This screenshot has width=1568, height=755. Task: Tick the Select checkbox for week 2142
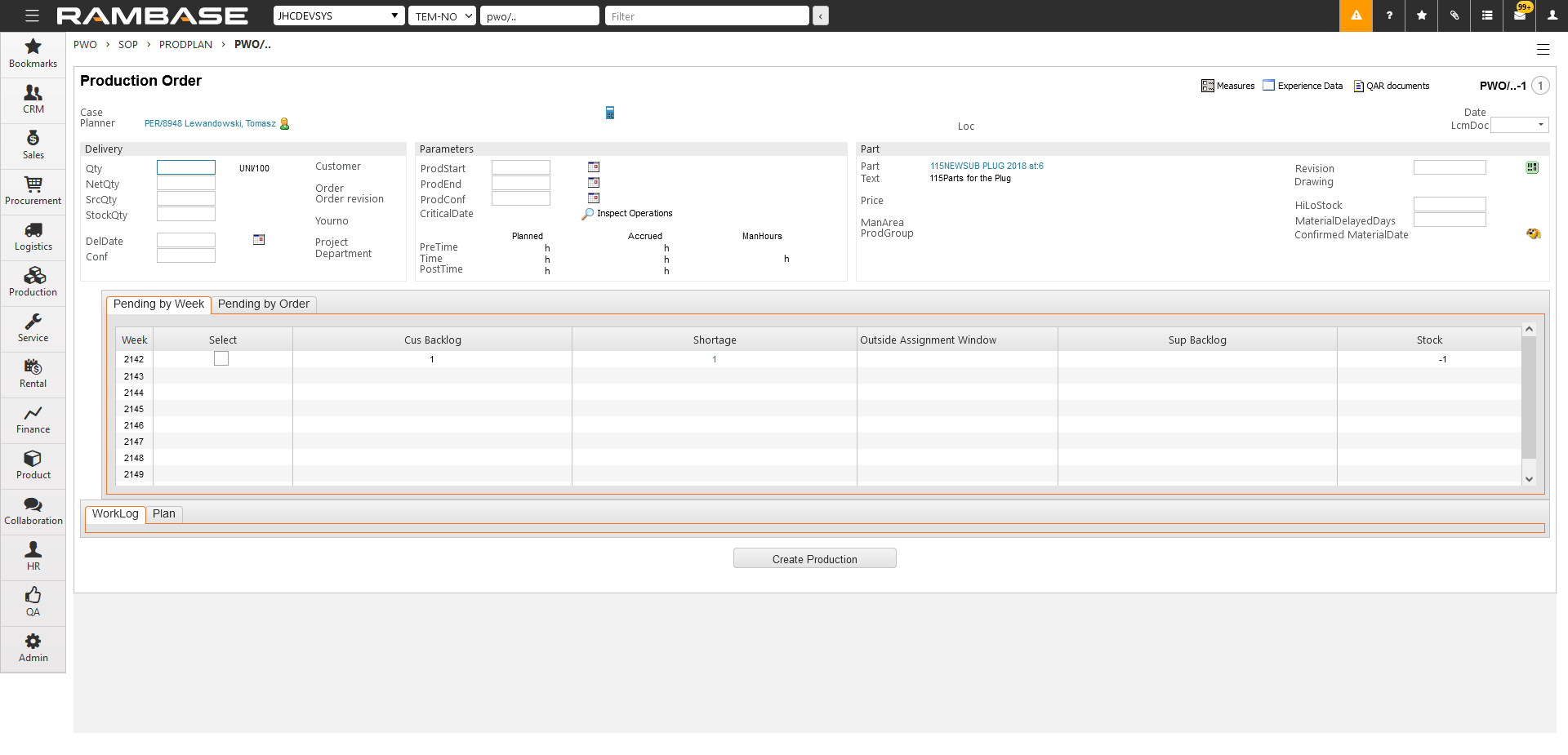pos(221,359)
